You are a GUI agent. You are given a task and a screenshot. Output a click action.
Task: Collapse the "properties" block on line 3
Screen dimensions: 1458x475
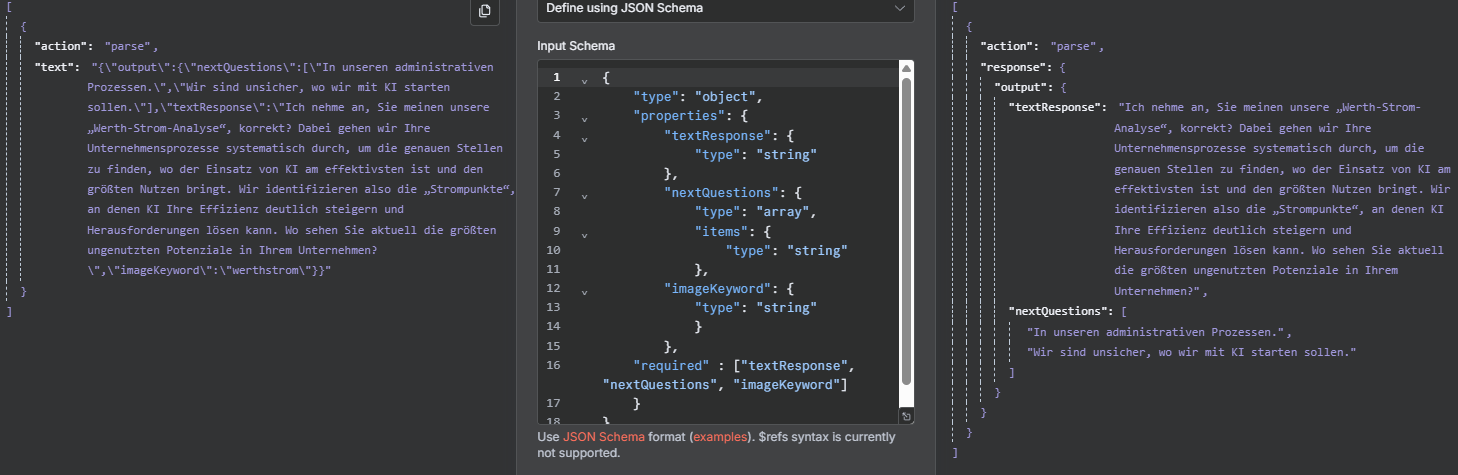[x=584, y=118]
